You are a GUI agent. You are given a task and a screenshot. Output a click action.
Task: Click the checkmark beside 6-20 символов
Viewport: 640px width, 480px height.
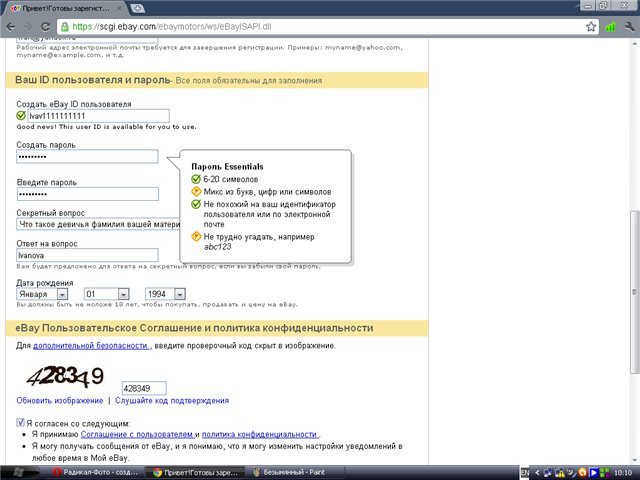(x=196, y=179)
